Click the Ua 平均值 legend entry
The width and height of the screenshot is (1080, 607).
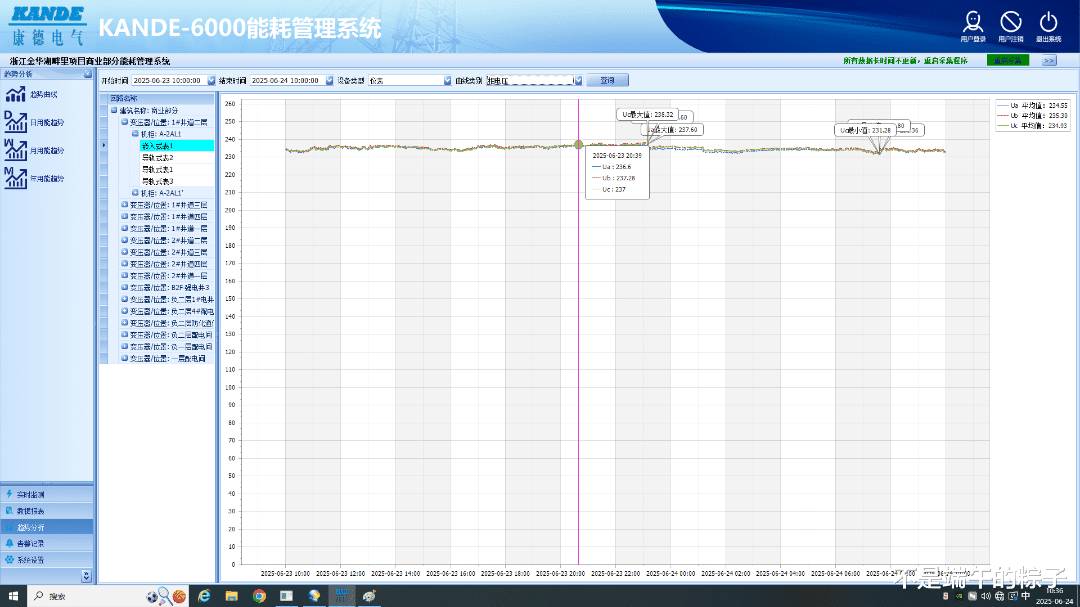coord(1033,105)
